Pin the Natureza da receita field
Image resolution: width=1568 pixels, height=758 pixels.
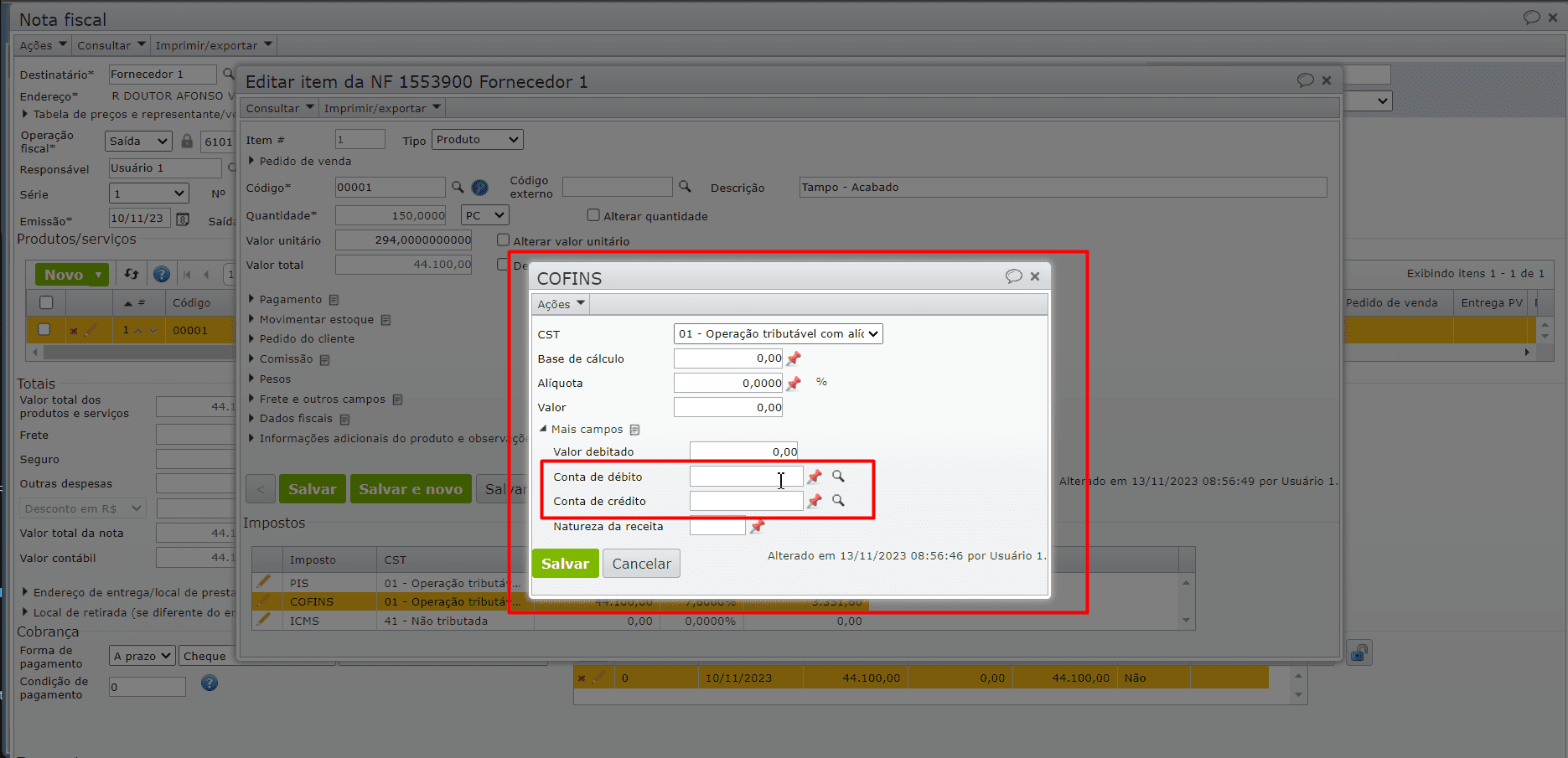point(758,526)
